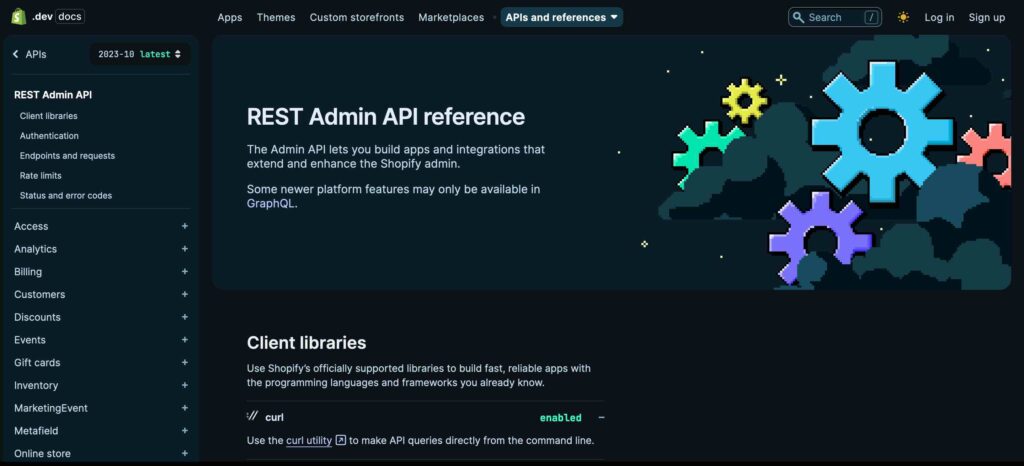Open the curl utility link
1024x466 pixels.
(x=309, y=441)
